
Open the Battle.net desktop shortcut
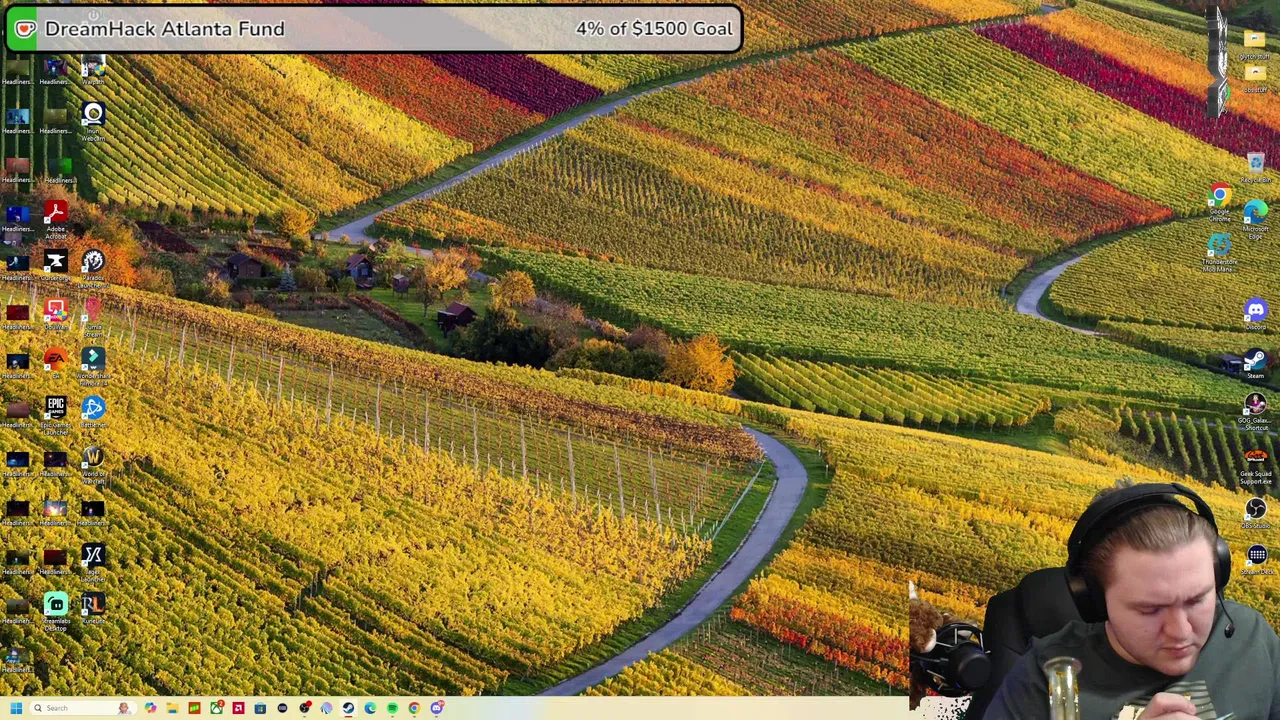pos(93,412)
